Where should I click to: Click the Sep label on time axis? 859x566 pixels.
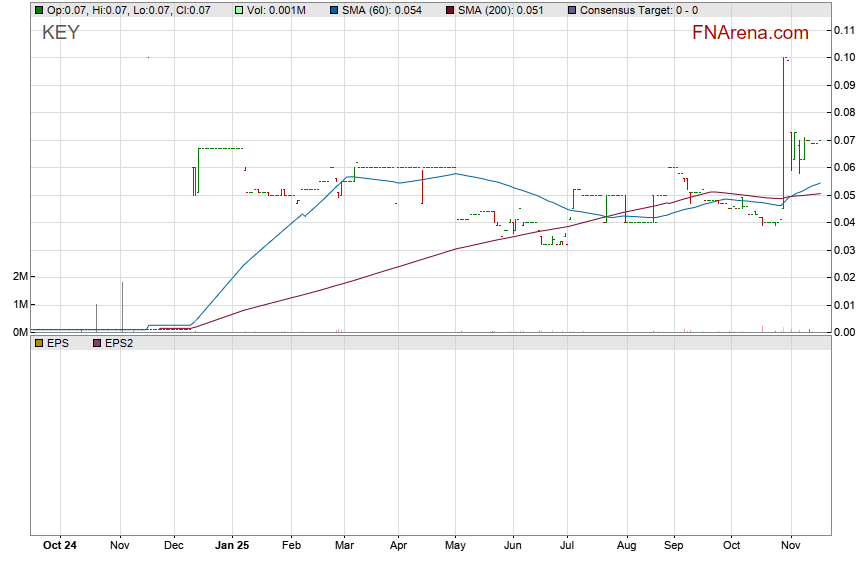pyautogui.click(x=673, y=546)
